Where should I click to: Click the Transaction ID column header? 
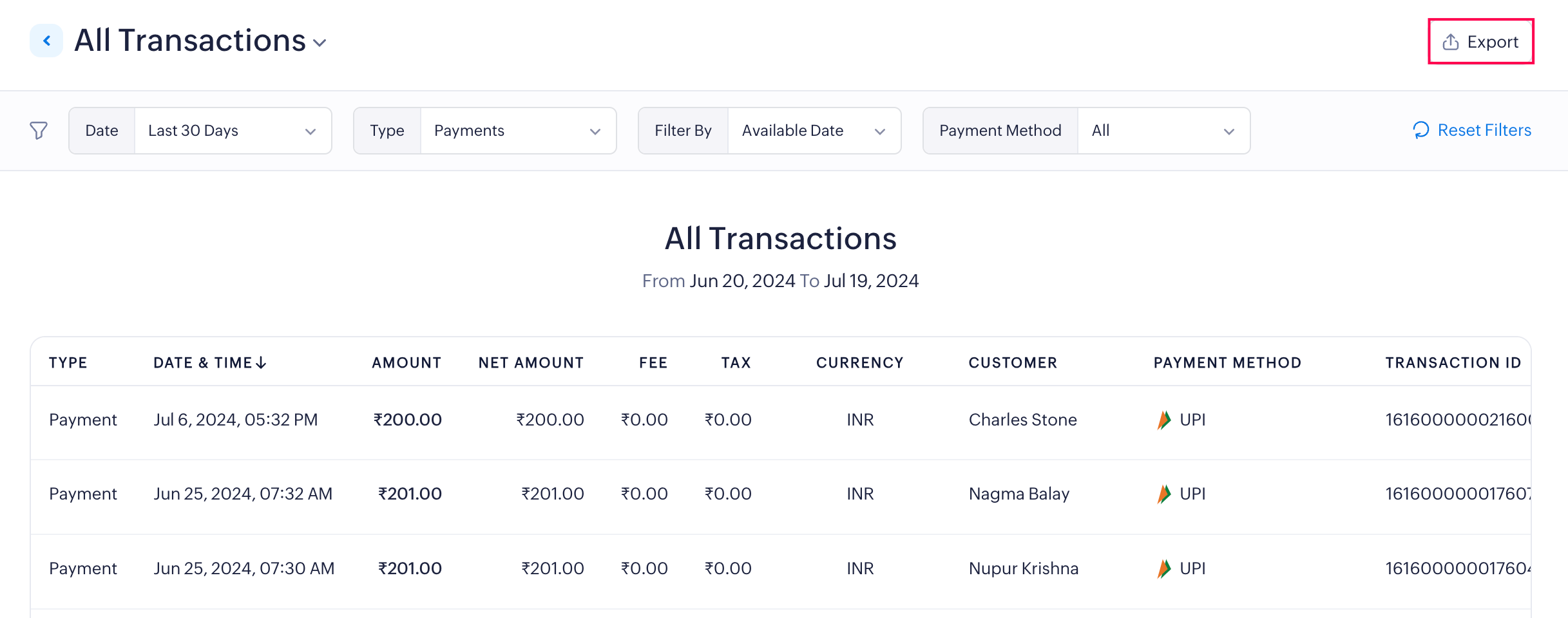1453,363
